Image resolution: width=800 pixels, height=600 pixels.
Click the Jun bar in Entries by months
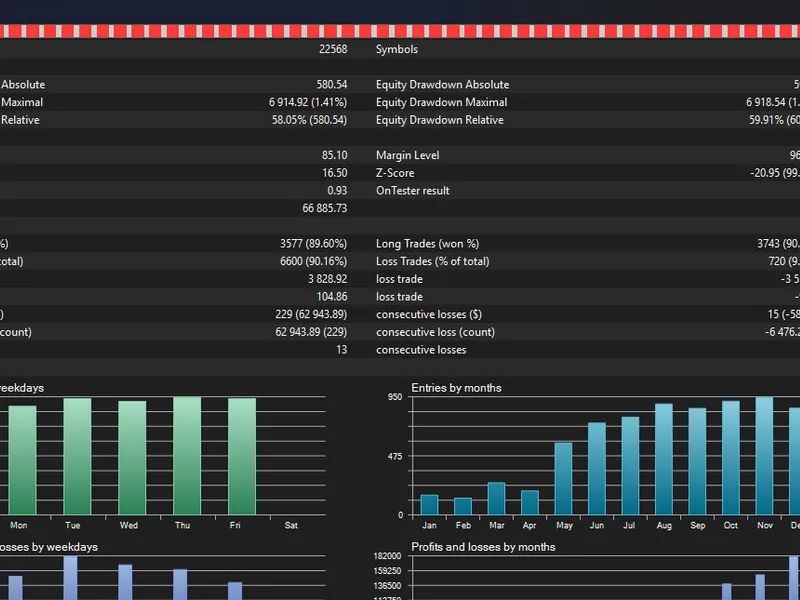tap(597, 468)
